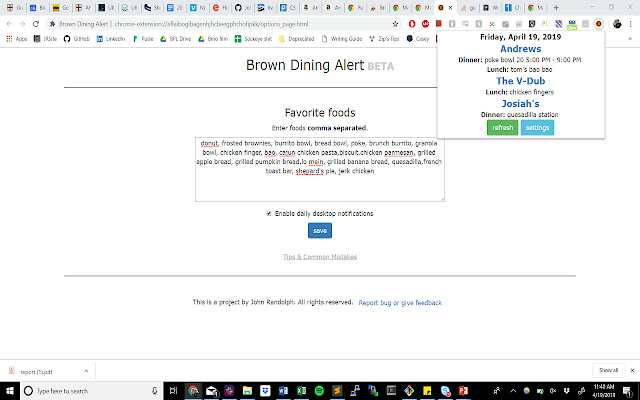Open the Pulse bookmark
This screenshot has height=400, width=640.
click(143, 39)
